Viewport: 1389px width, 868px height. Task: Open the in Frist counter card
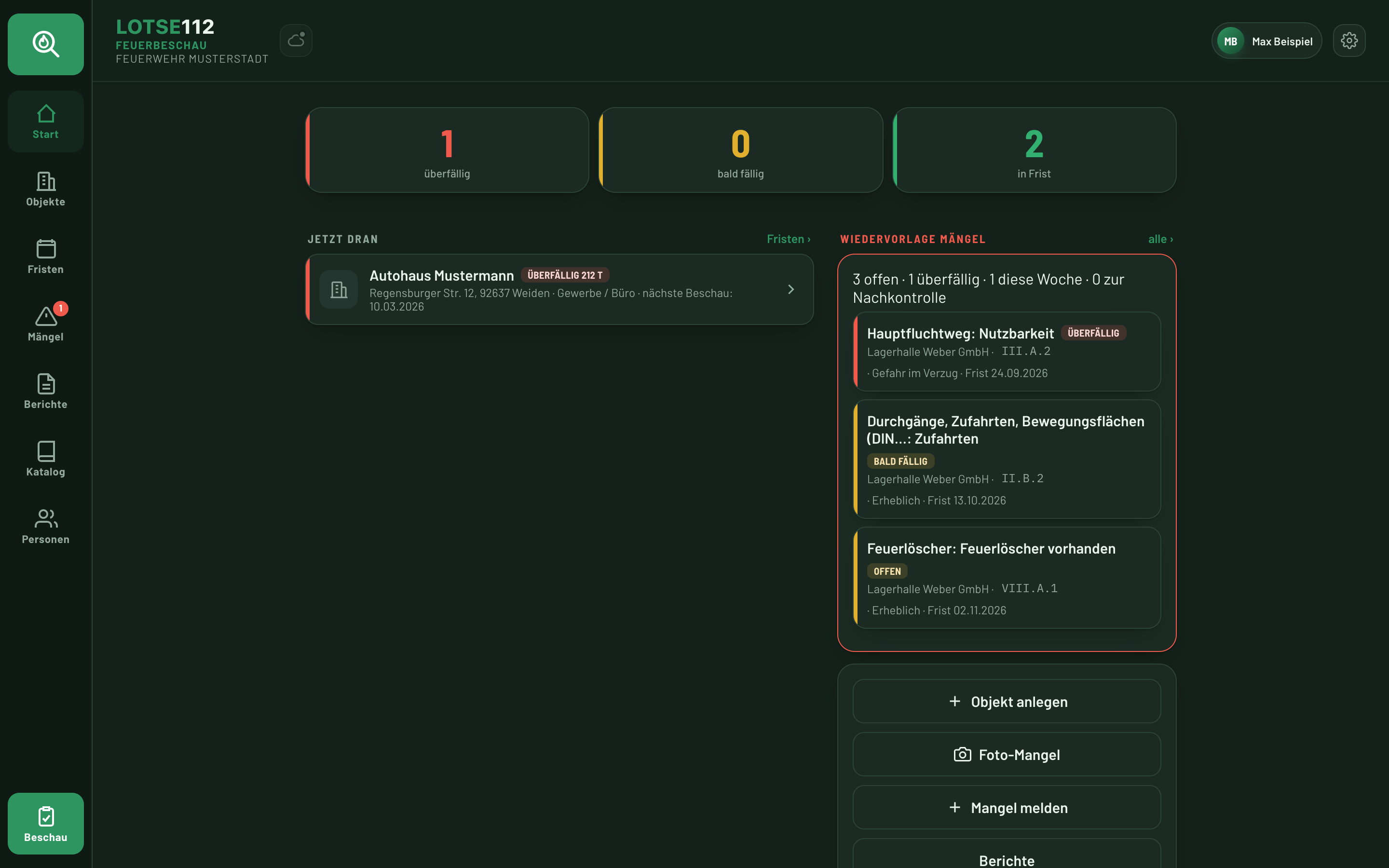coord(1035,150)
